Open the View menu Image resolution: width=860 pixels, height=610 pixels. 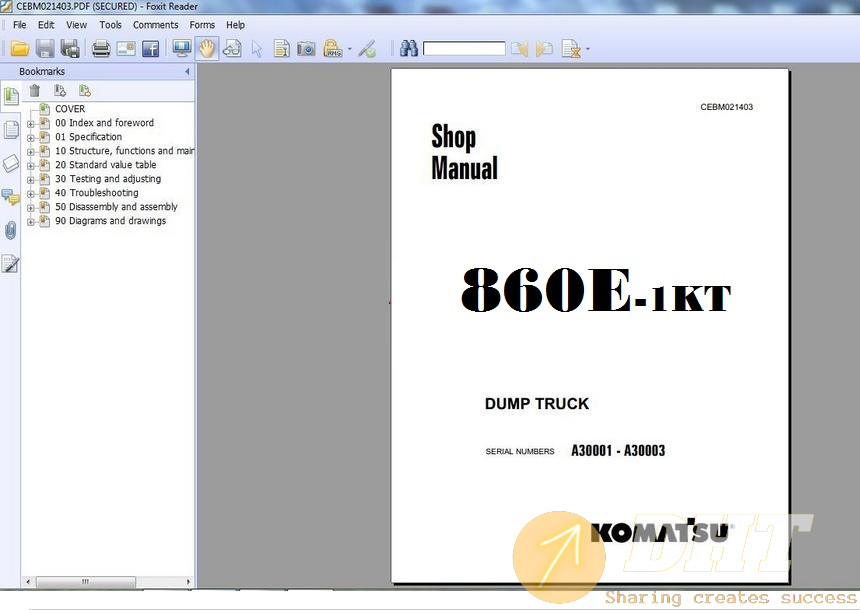(77, 25)
